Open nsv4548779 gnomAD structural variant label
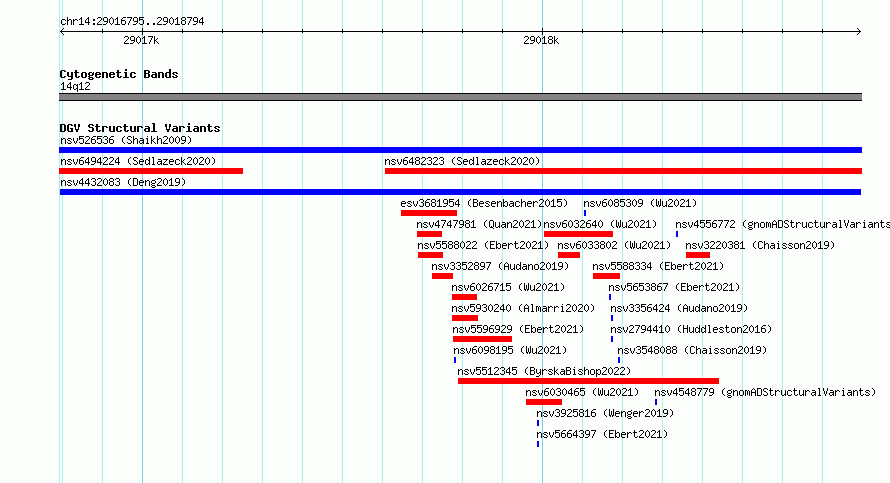 pyautogui.click(x=765, y=392)
